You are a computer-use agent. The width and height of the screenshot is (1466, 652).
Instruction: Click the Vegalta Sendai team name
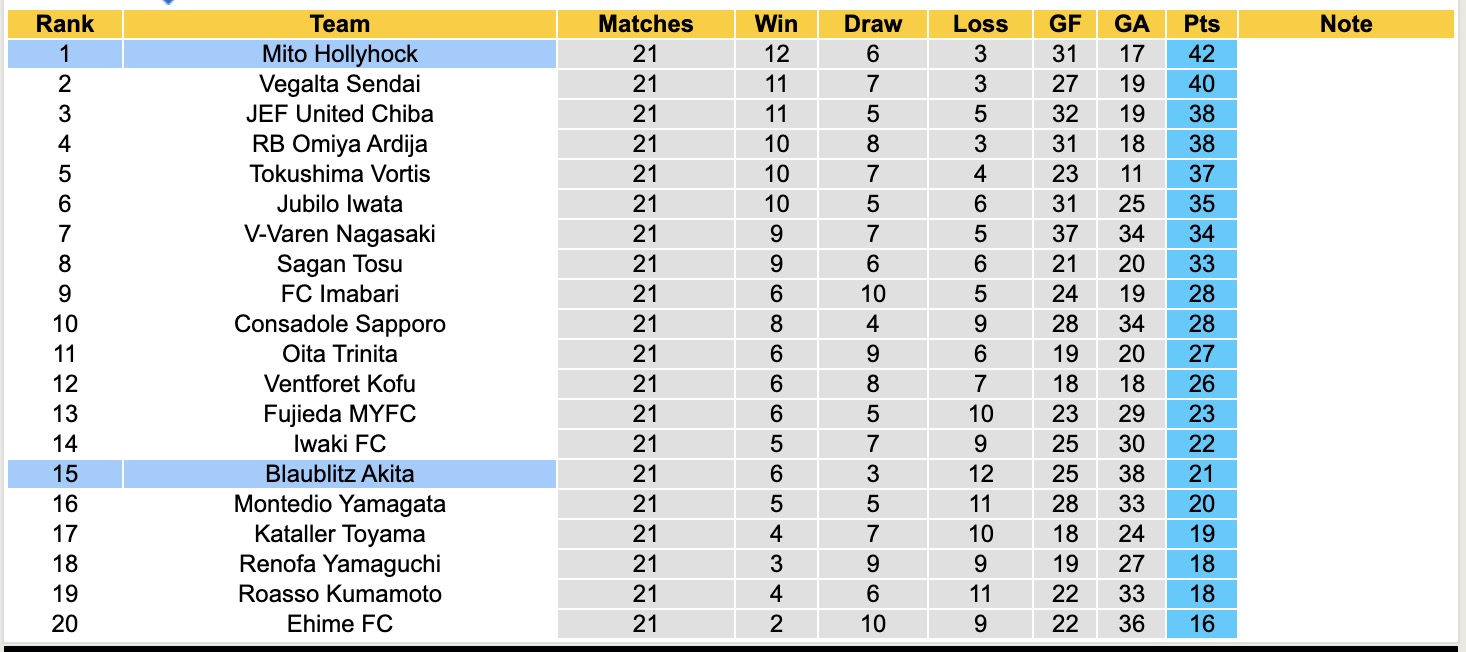coord(340,84)
